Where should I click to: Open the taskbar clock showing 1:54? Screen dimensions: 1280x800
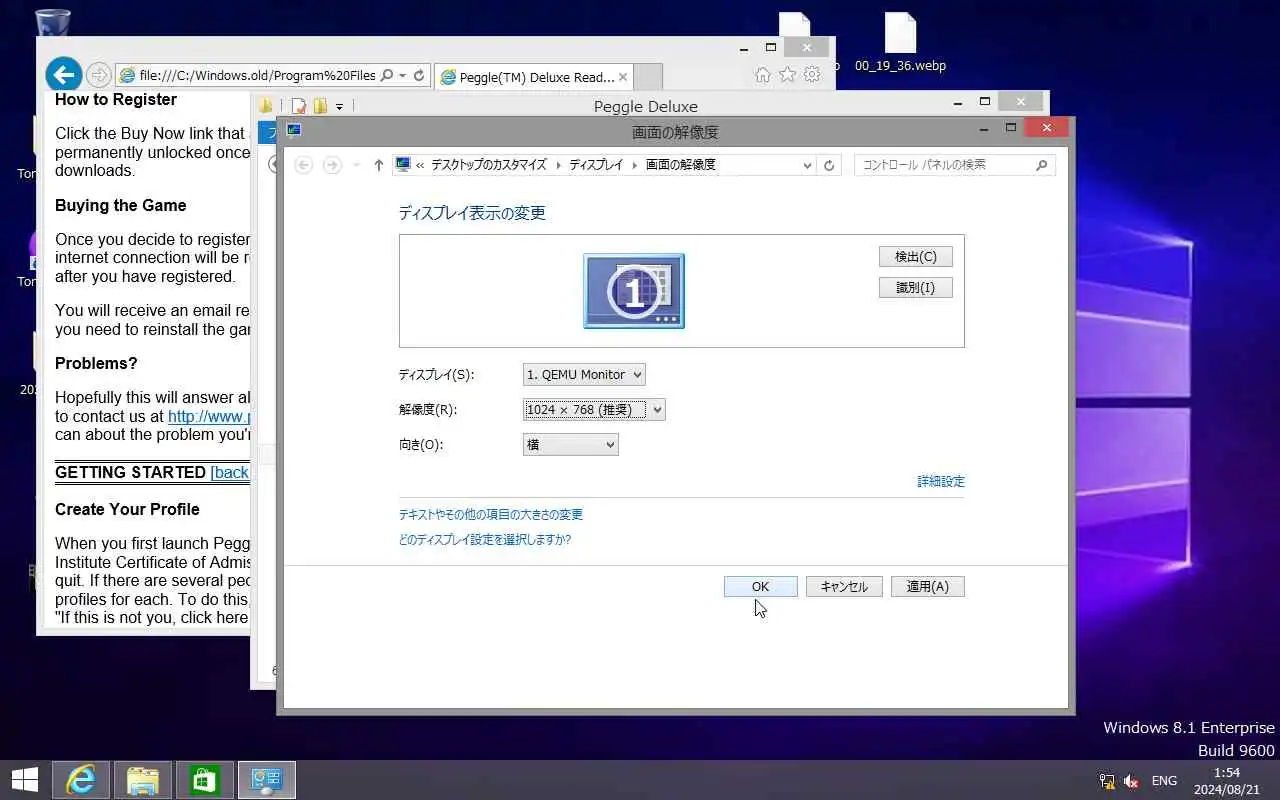click(1225, 781)
